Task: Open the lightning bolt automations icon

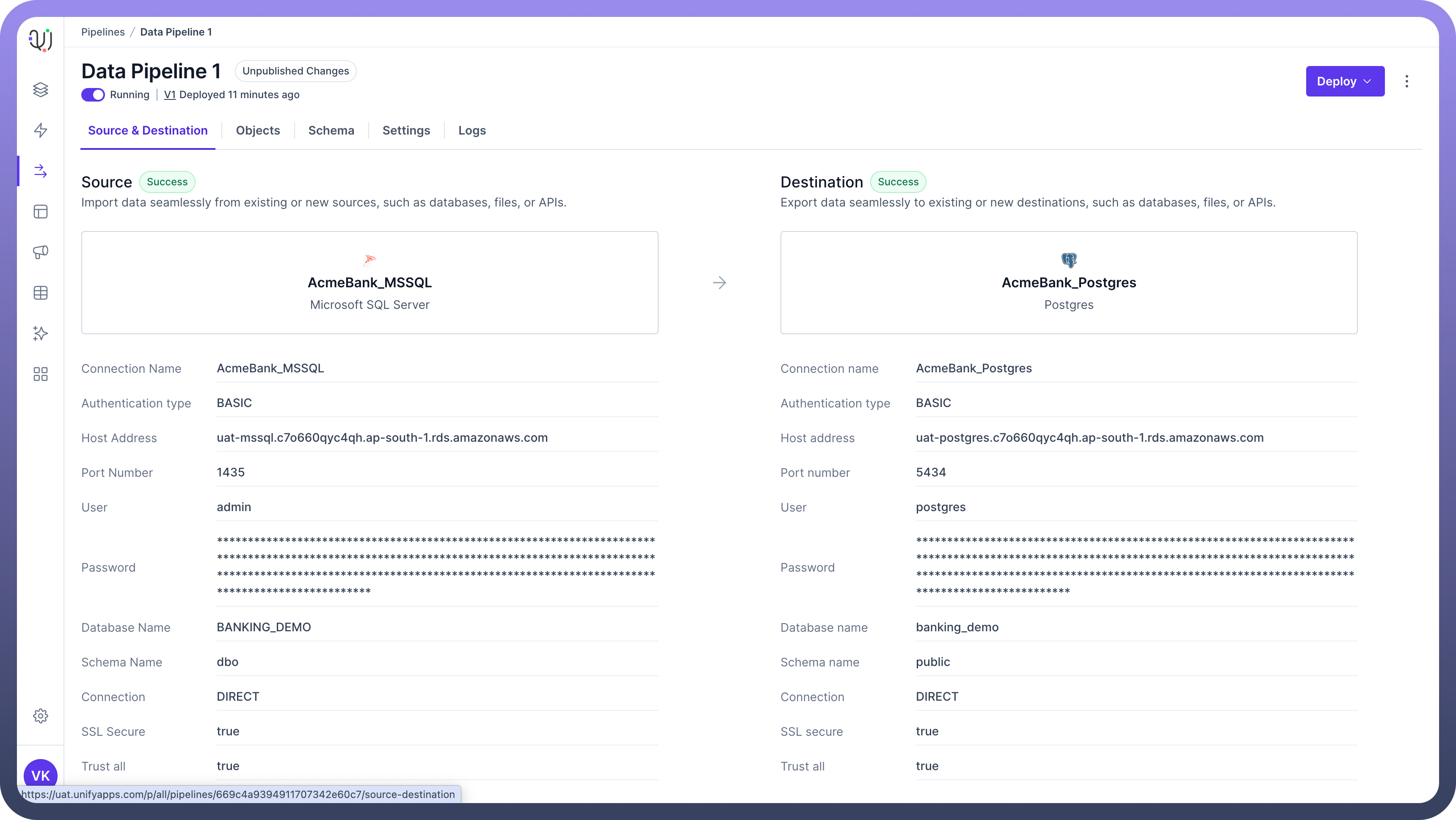Action: tap(41, 130)
